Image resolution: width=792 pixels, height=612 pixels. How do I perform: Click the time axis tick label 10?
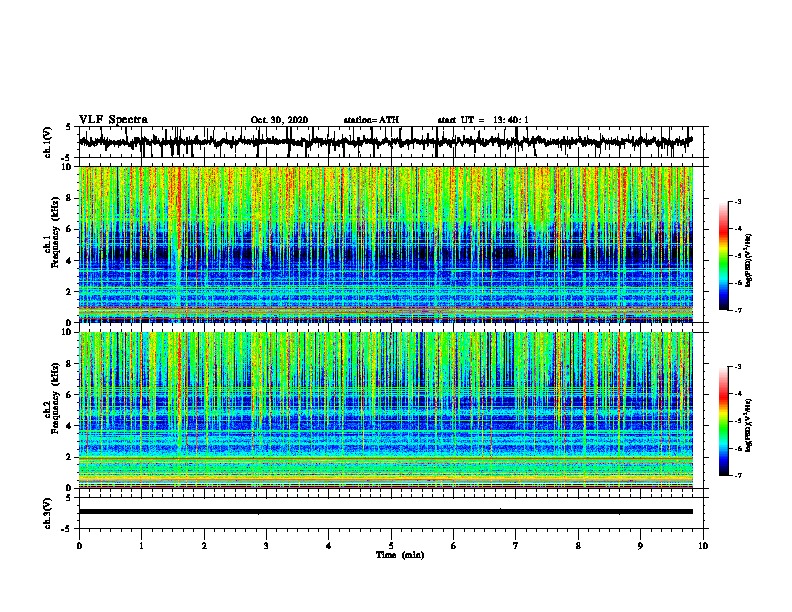click(703, 546)
